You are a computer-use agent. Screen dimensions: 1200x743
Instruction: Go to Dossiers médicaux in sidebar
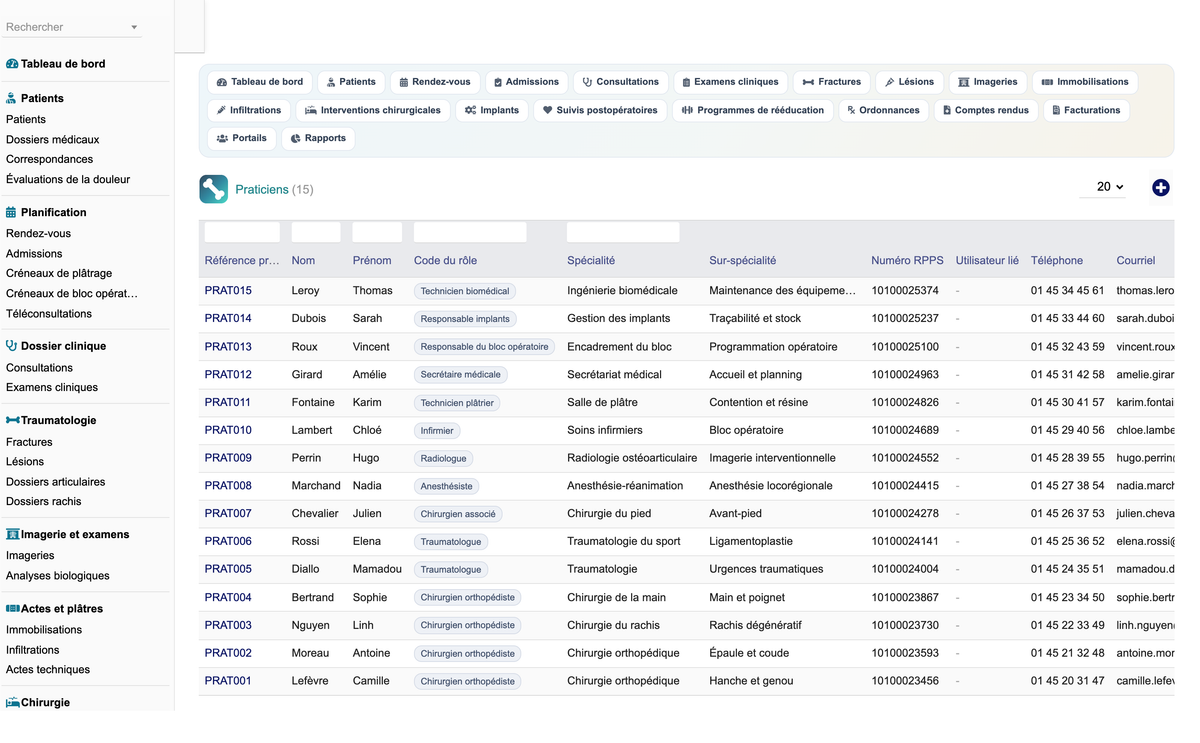pos(52,140)
